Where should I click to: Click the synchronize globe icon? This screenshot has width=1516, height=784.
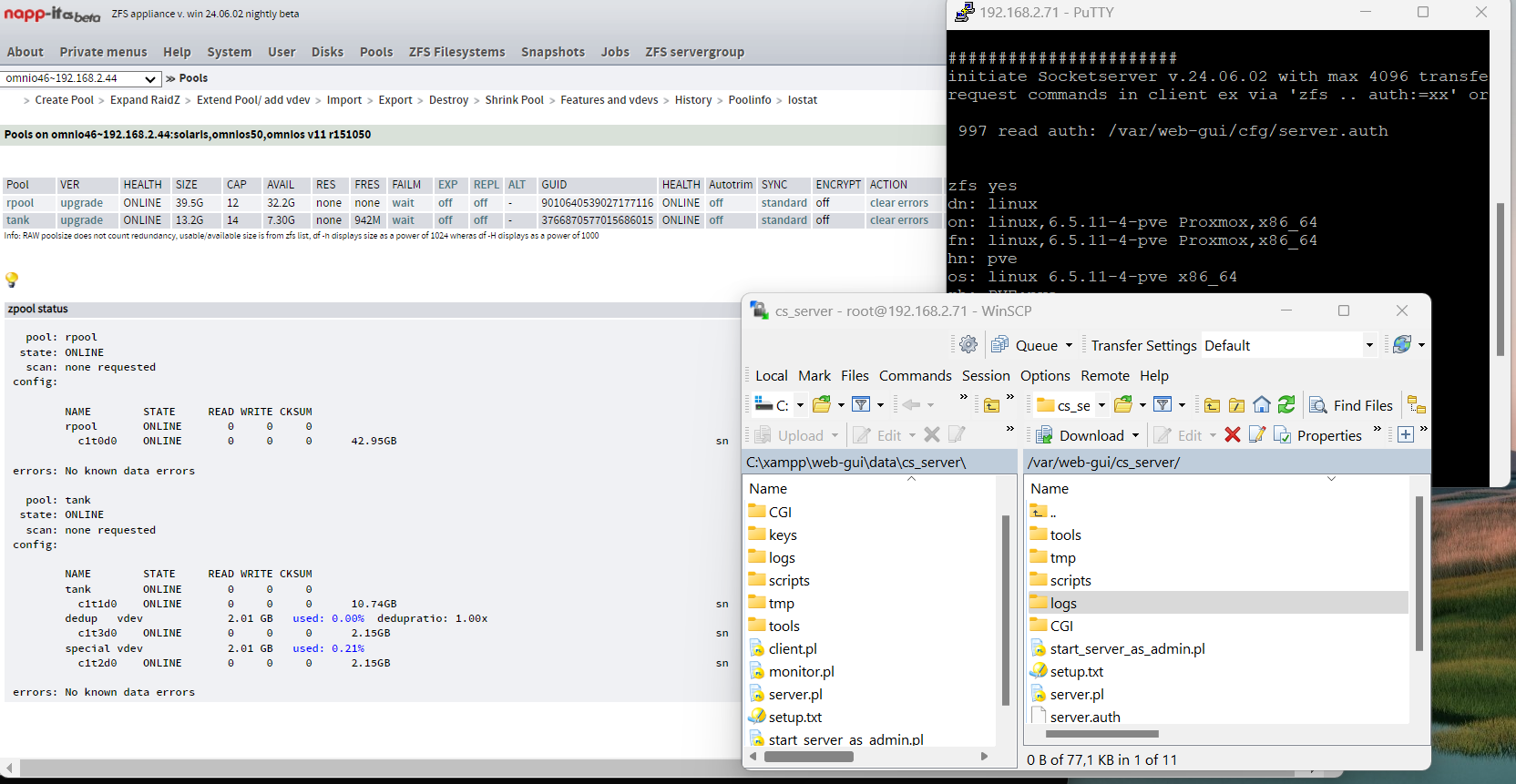coord(1402,345)
